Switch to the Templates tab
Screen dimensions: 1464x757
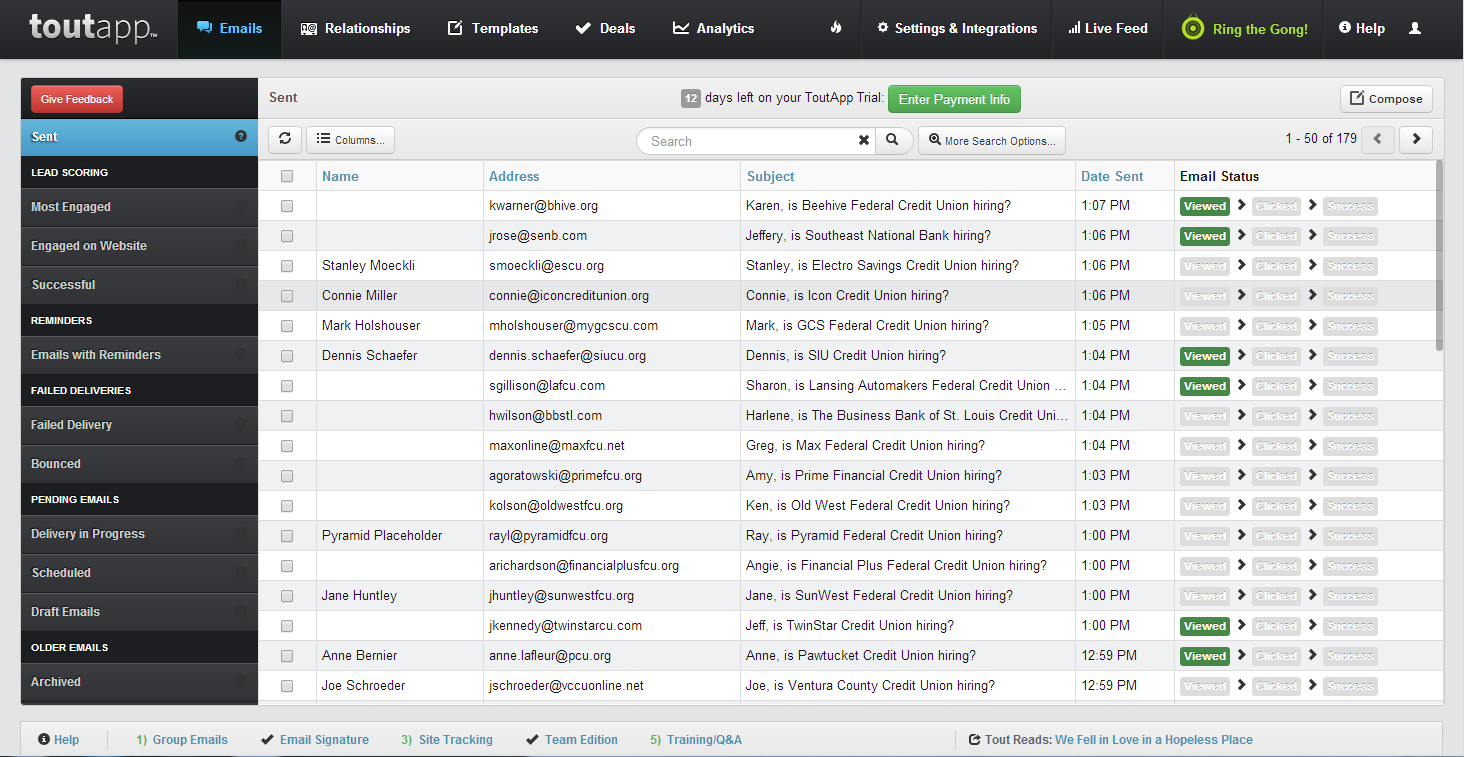(x=493, y=28)
